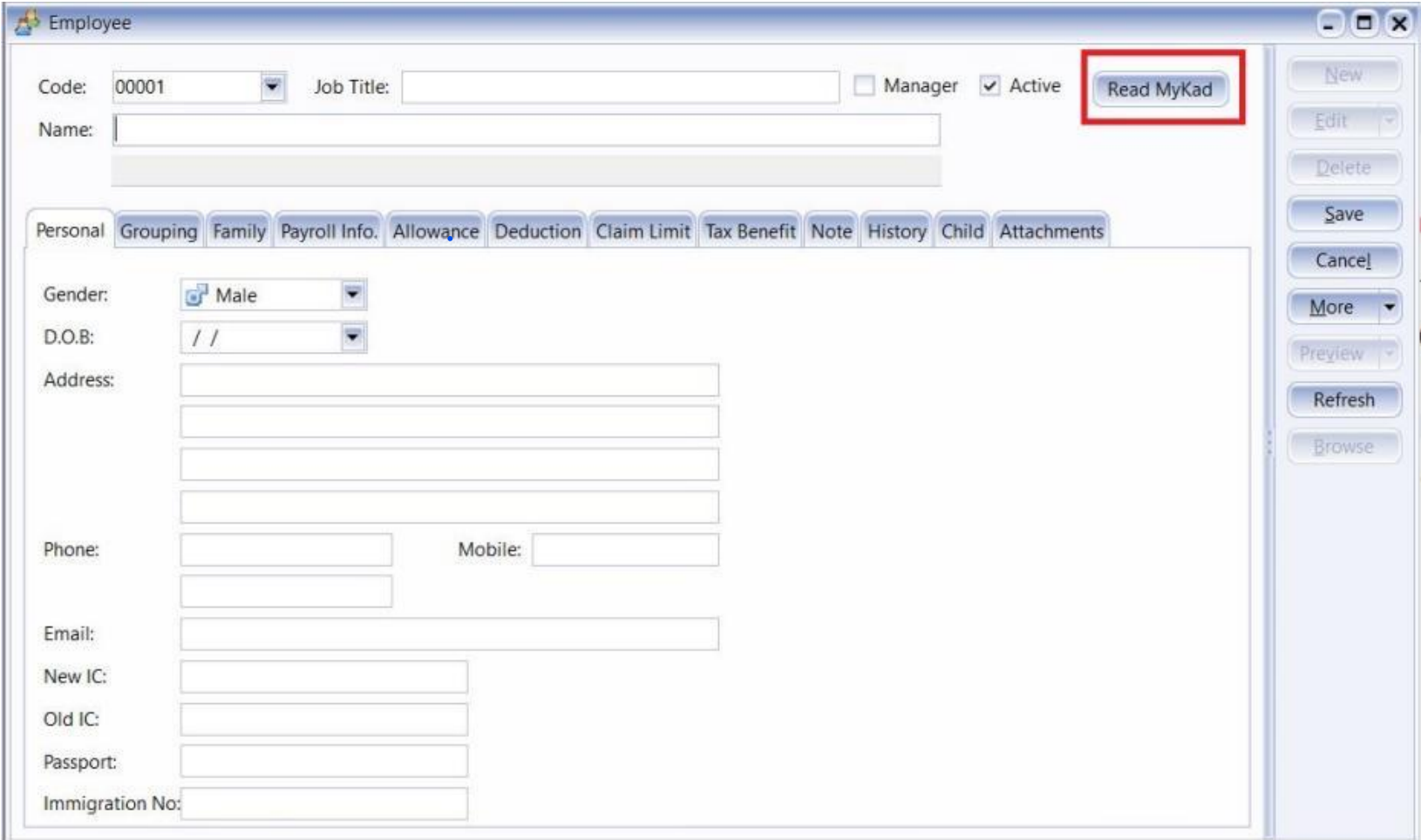1421x840 pixels.
Task: Switch to the Payroll Info. tab
Action: click(x=329, y=232)
